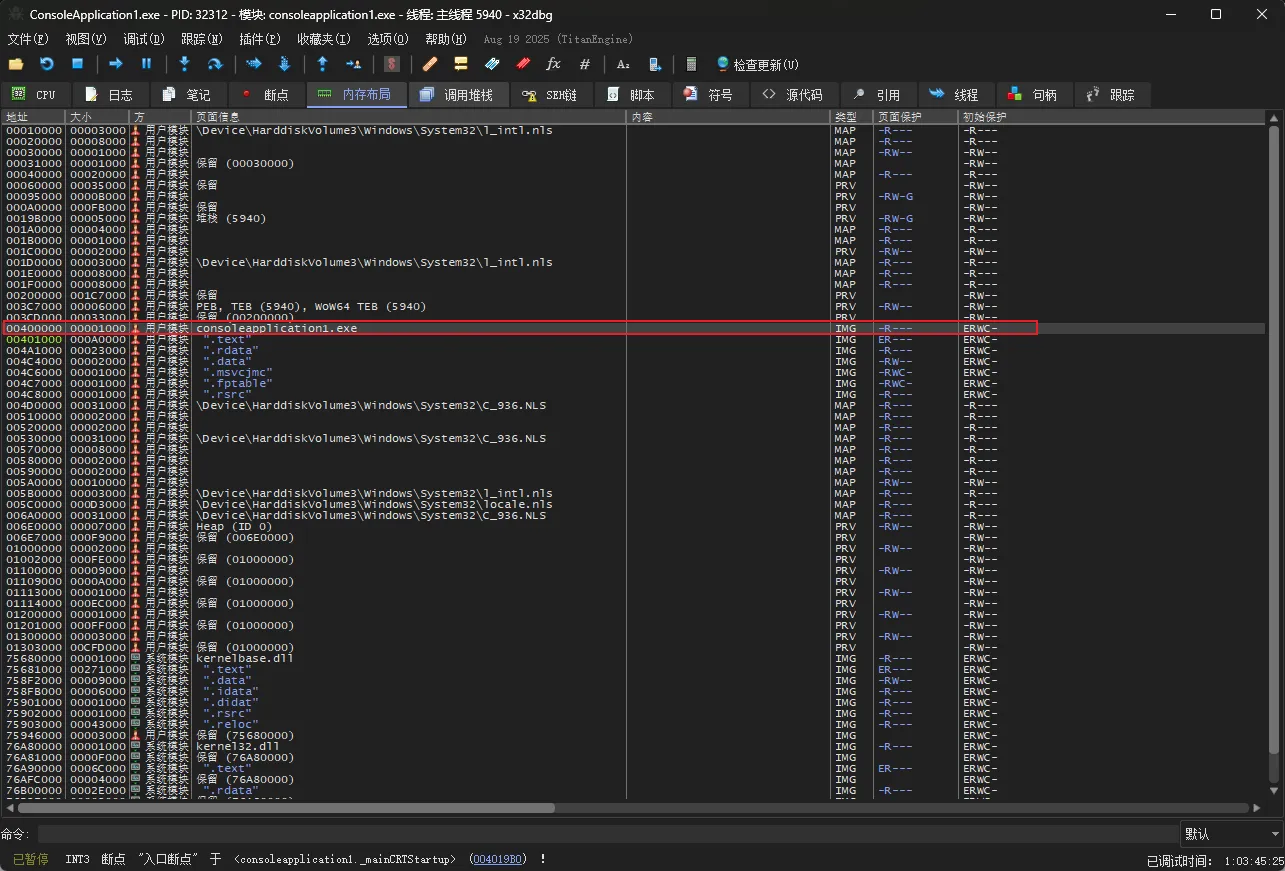
Task: Switch to the CPU tab
Action: tap(35, 94)
